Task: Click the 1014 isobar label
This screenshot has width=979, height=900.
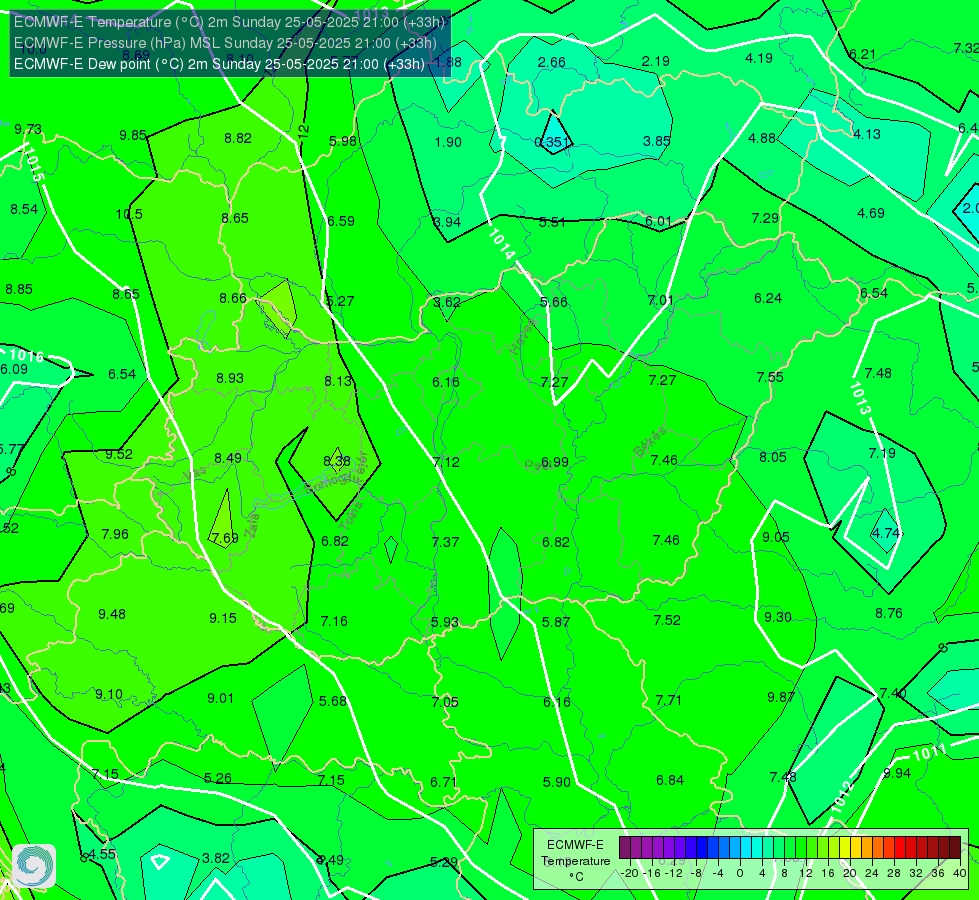Action: pos(502,244)
